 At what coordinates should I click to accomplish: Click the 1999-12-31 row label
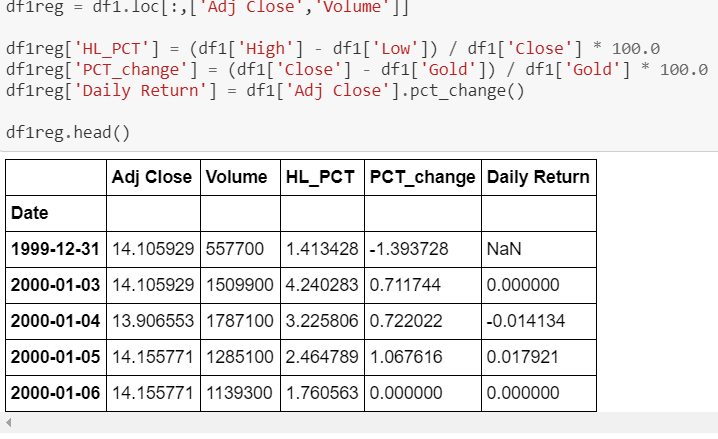click(x=55, y=249)
